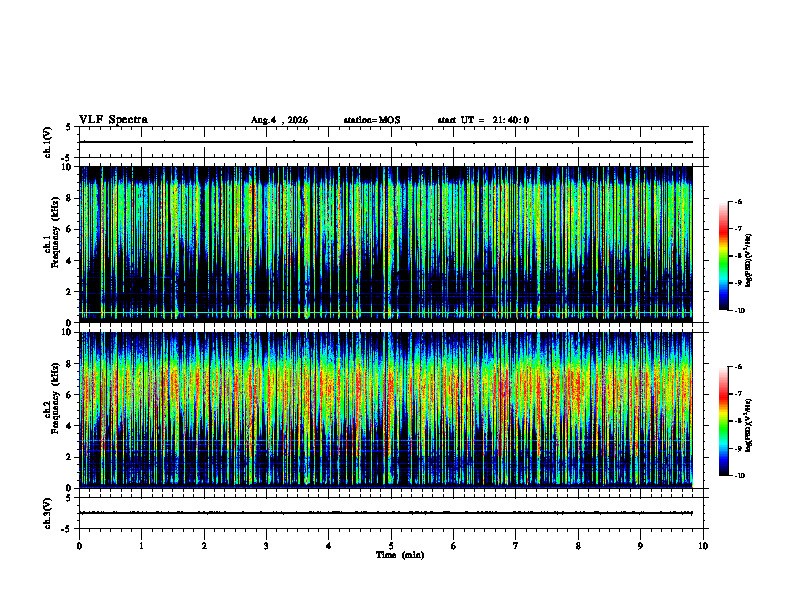The height and width of the screenshot is (612, 792).
Task: Click the time axis tick label "0"
Action: pyautogui.click(x=79, y=546)
